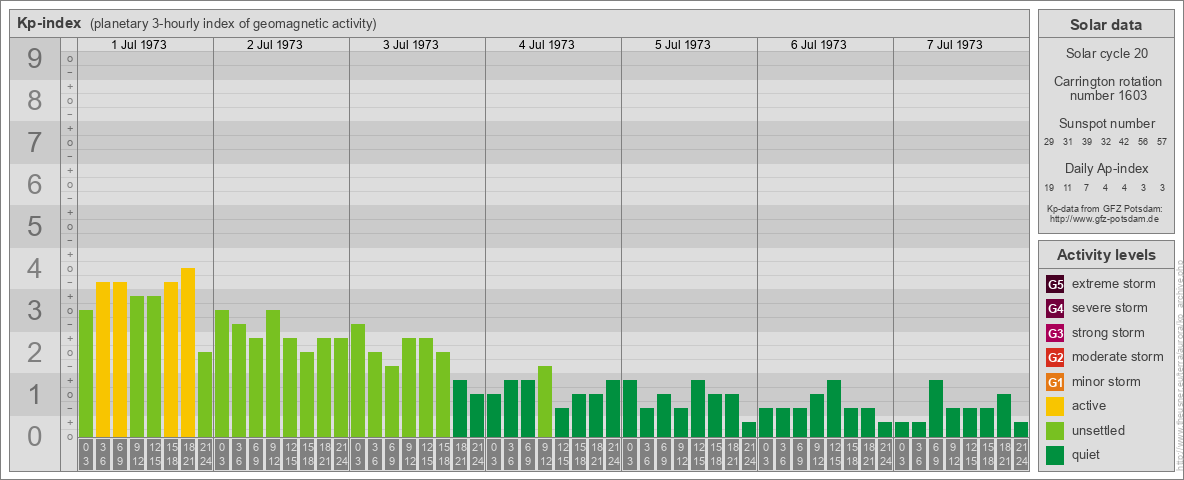Click the Kp scale number 9
The height and width of the screenshot is (480, 1184).
pos(34,59)
